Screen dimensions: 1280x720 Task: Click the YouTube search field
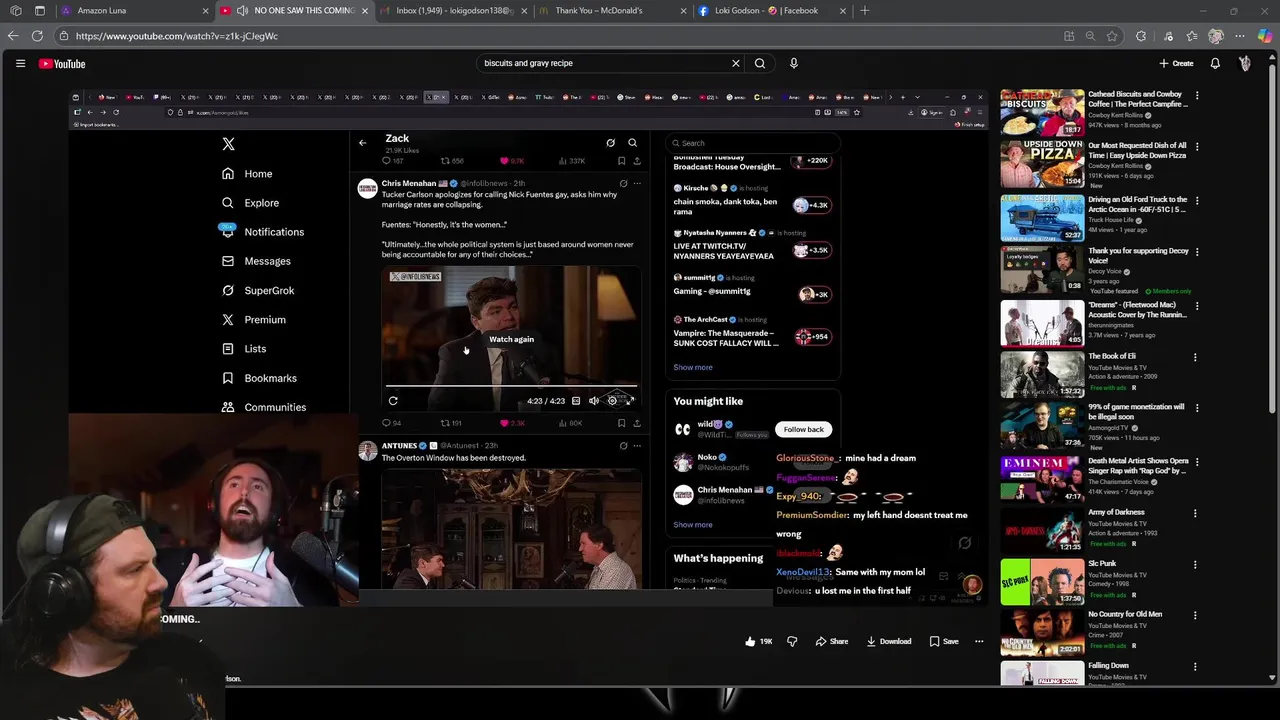click(603, 63)
